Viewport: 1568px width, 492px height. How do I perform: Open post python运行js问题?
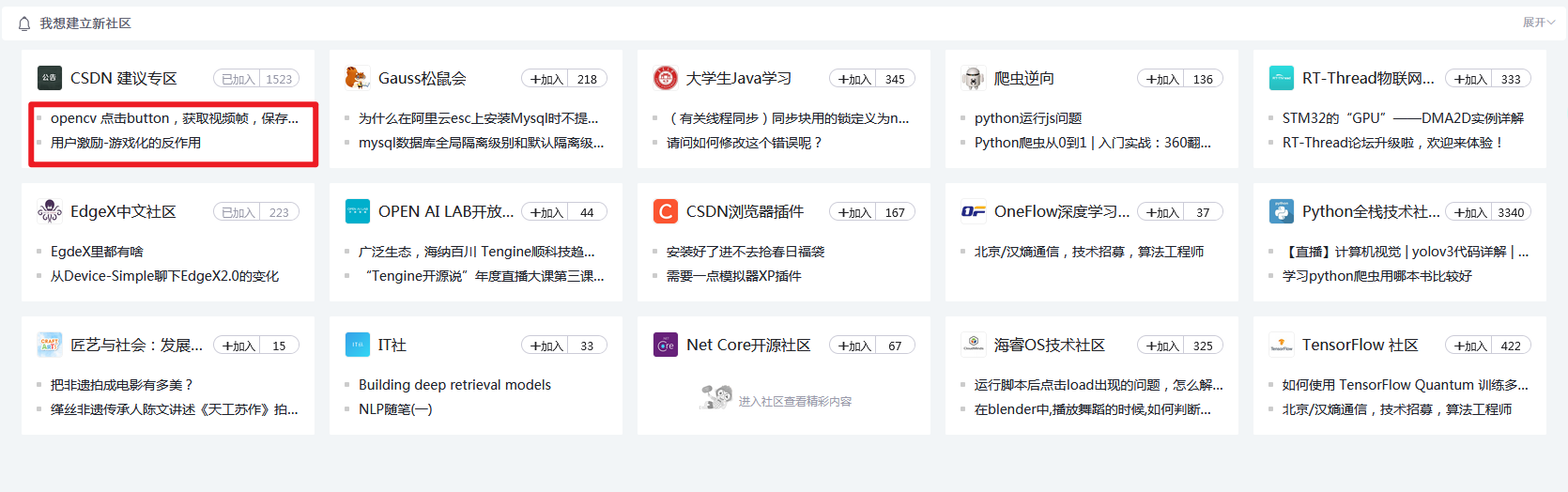click(x=1028, y=118)
